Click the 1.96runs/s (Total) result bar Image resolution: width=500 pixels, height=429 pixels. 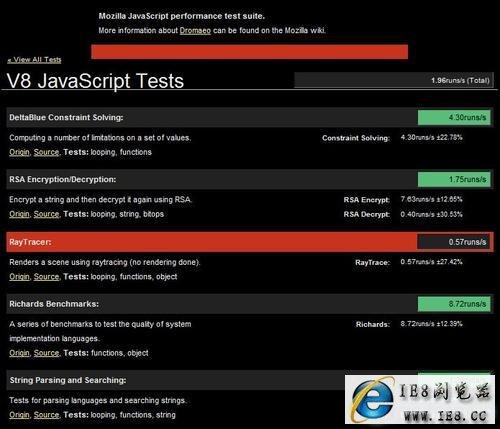(394, 80)
